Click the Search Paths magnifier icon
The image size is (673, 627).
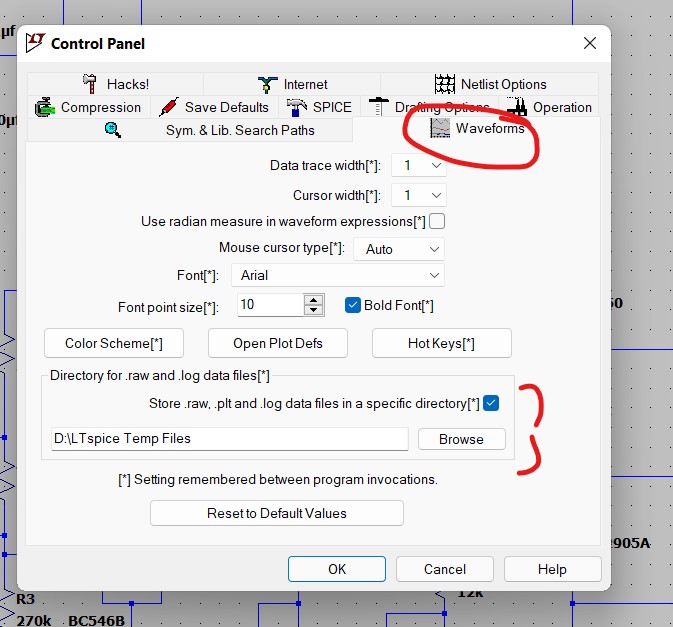(x=113, y=130)
